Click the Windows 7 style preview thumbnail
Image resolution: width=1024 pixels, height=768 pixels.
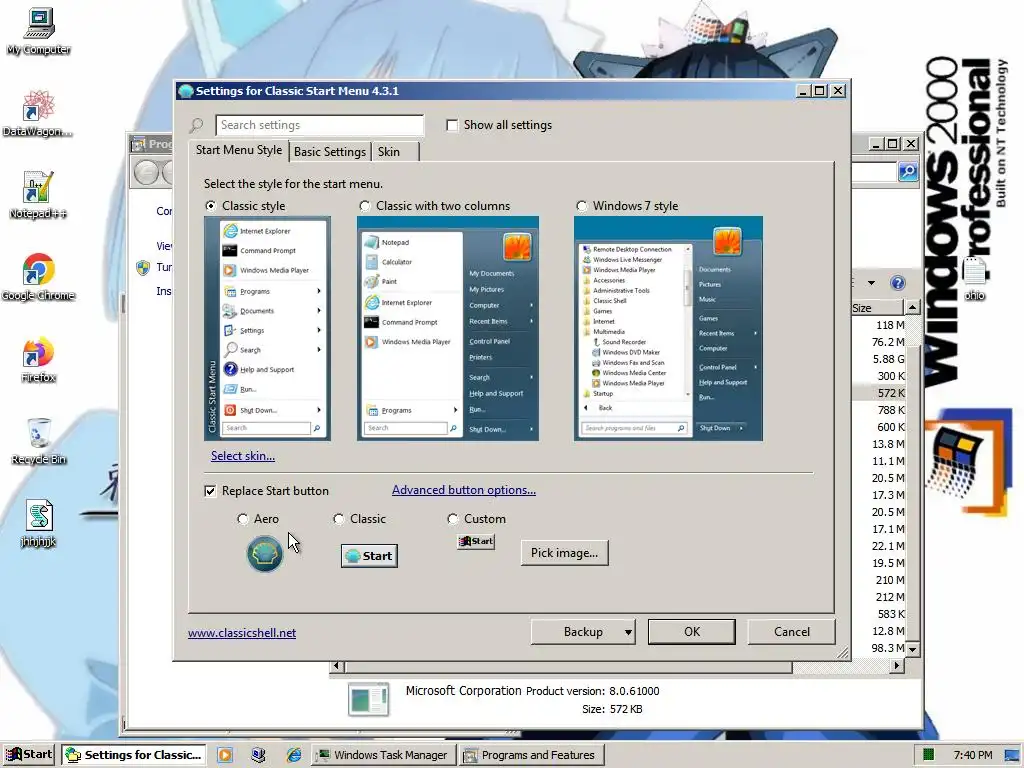pos(668,328)
